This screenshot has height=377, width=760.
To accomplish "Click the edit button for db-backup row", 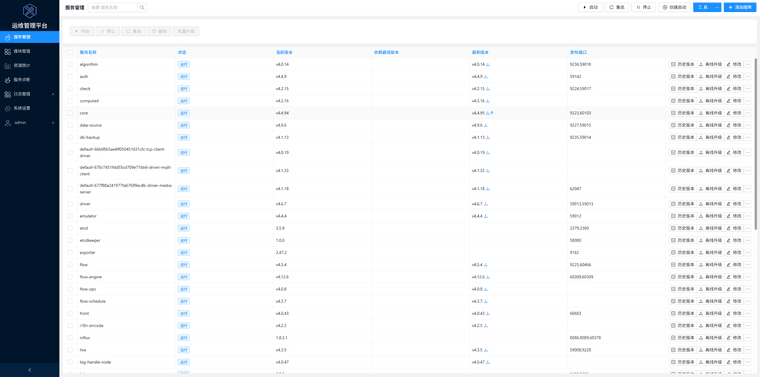I will pos(734,137).
